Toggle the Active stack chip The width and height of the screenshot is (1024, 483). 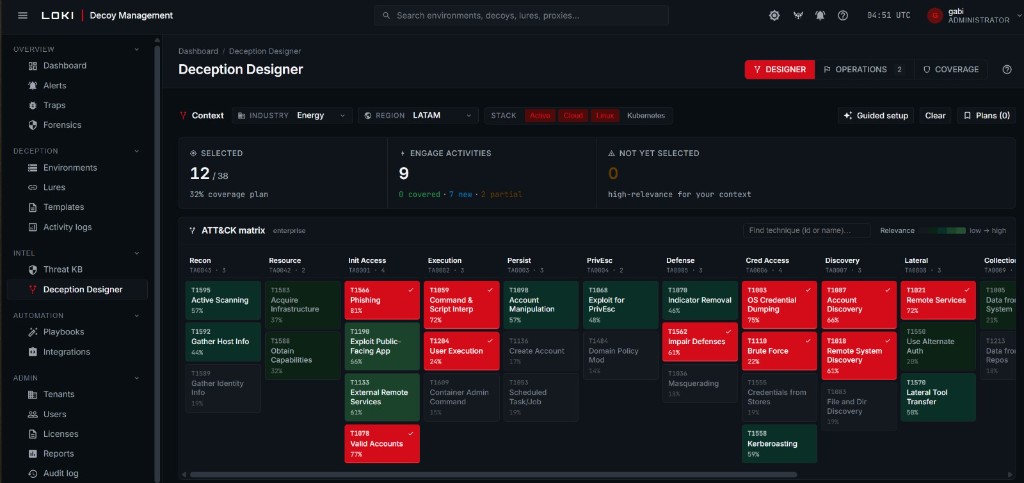point(539,116)
